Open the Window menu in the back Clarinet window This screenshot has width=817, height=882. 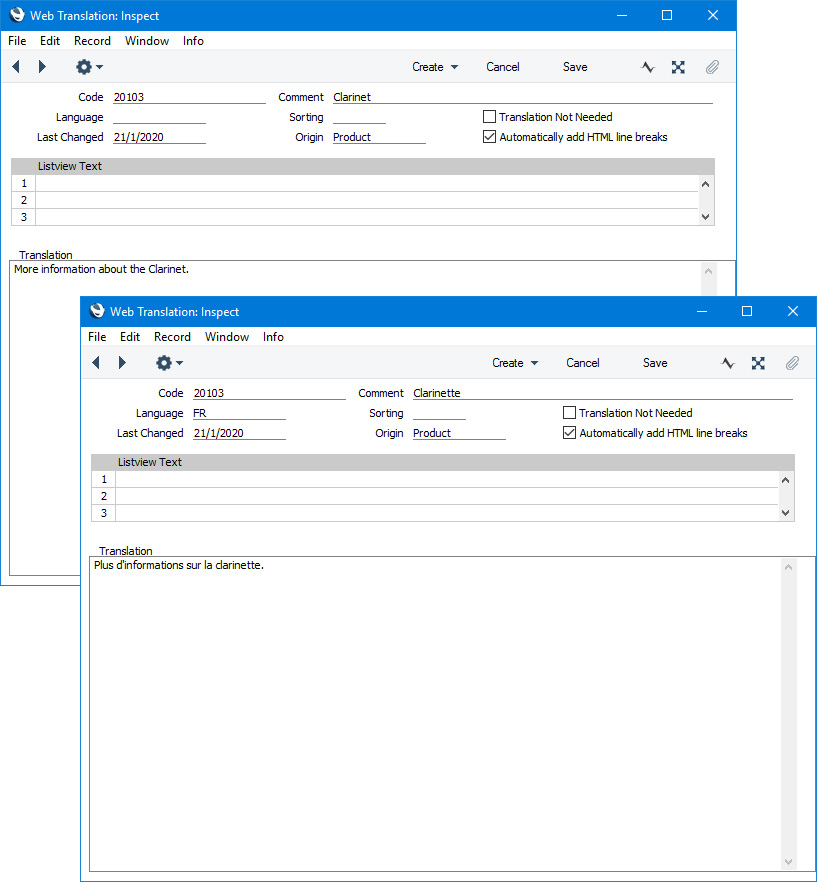(x=147, y=41)
